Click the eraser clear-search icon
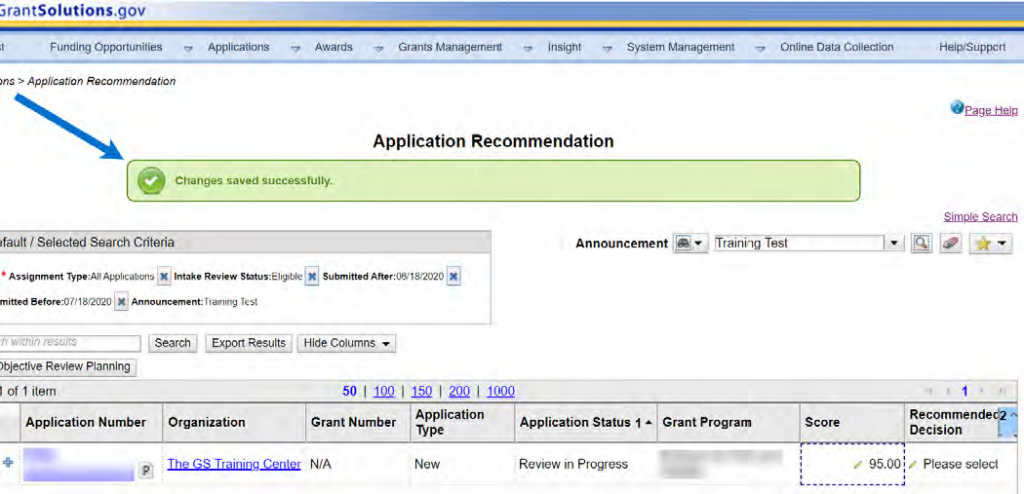1024x494 pixels. 950,243
